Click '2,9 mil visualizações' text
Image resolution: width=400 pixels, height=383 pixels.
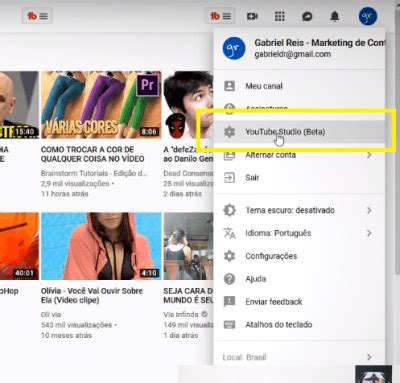(x=75, y=184)
